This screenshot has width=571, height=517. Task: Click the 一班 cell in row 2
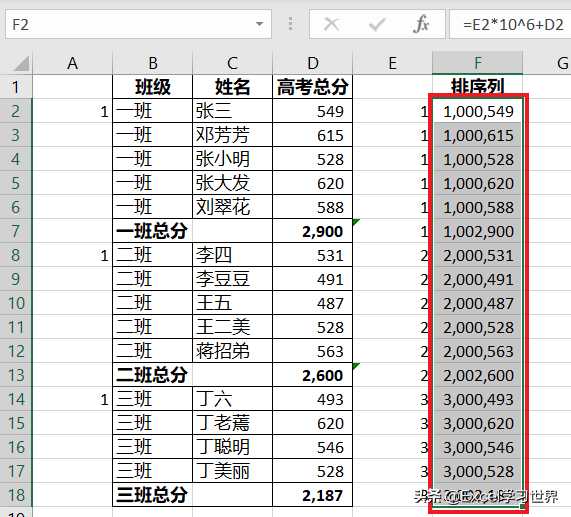(x=153, y=111)
